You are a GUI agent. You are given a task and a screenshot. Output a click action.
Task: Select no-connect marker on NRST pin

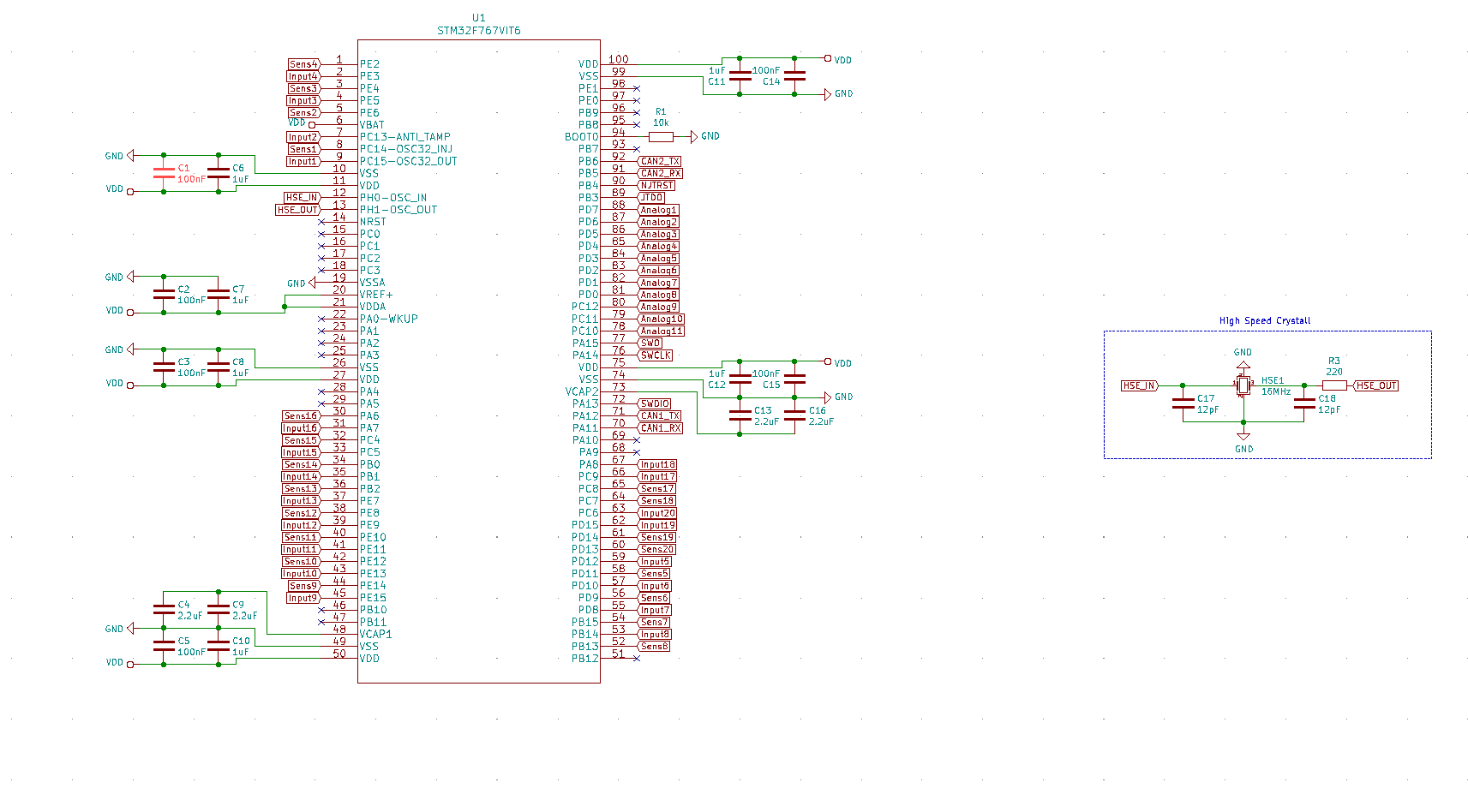coord(321,222)
